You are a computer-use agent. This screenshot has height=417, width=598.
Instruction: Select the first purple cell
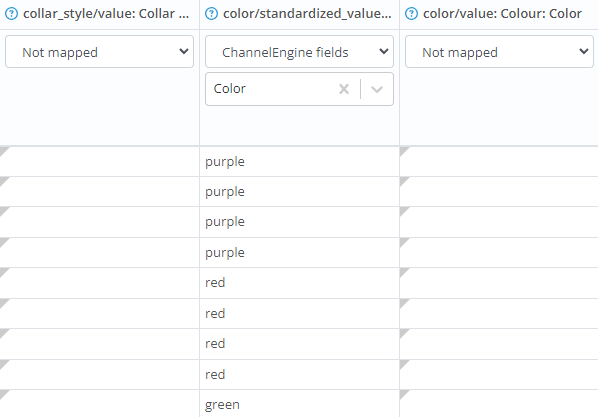pyautogui.click(x=299, y=161)
